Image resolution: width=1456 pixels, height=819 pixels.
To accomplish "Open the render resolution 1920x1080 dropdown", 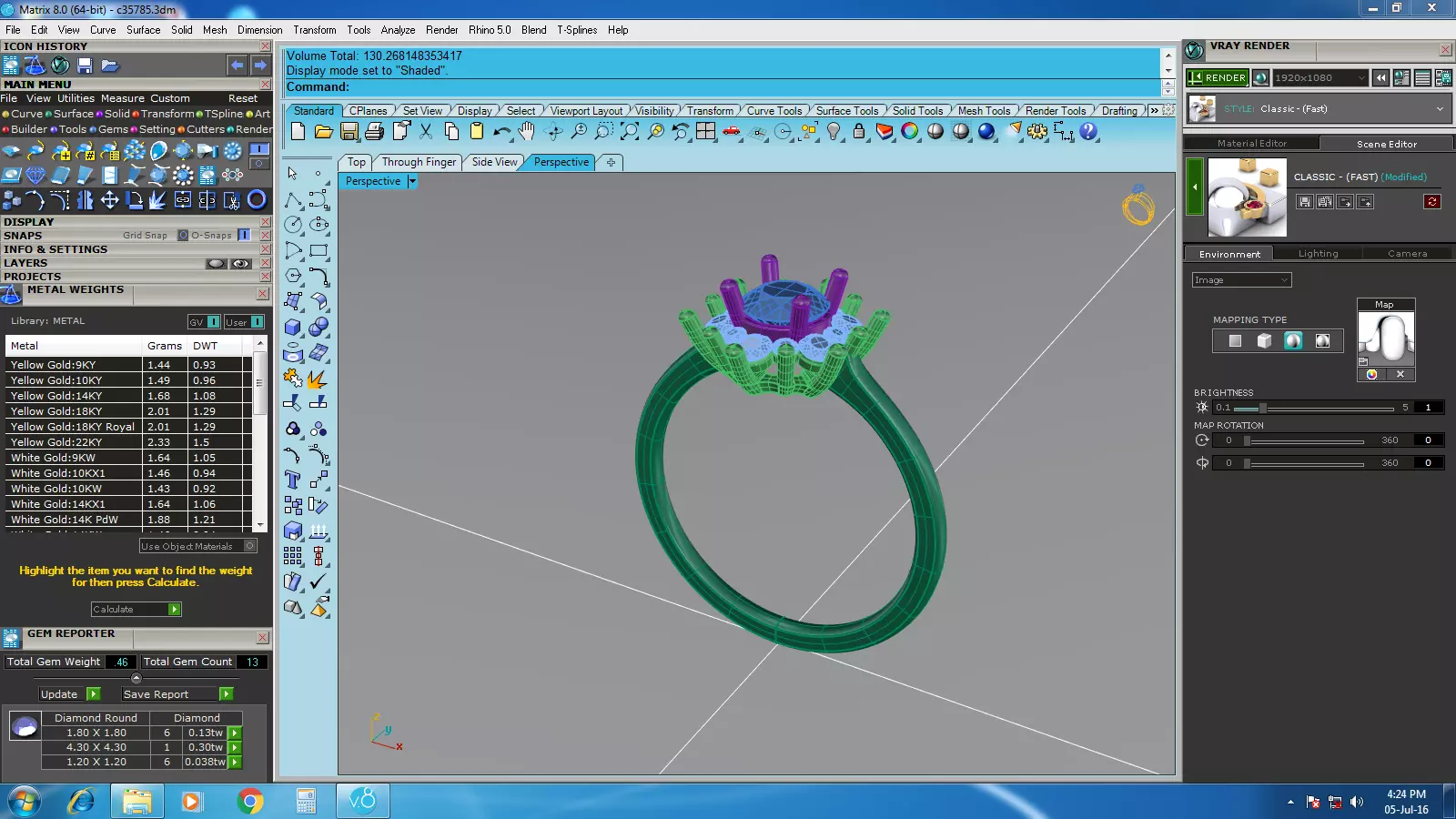I will coord(1319,78).
